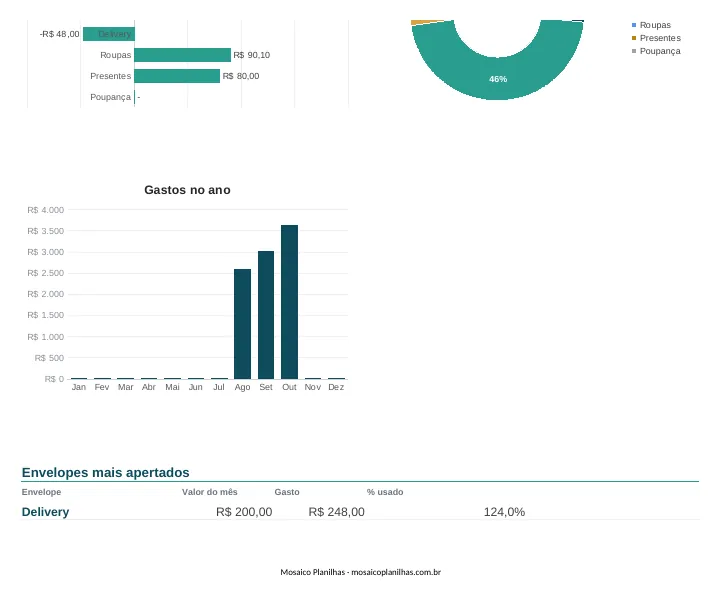Click the blue Roupas legend swatch
The image size is (719, 597).
[634, 25]
